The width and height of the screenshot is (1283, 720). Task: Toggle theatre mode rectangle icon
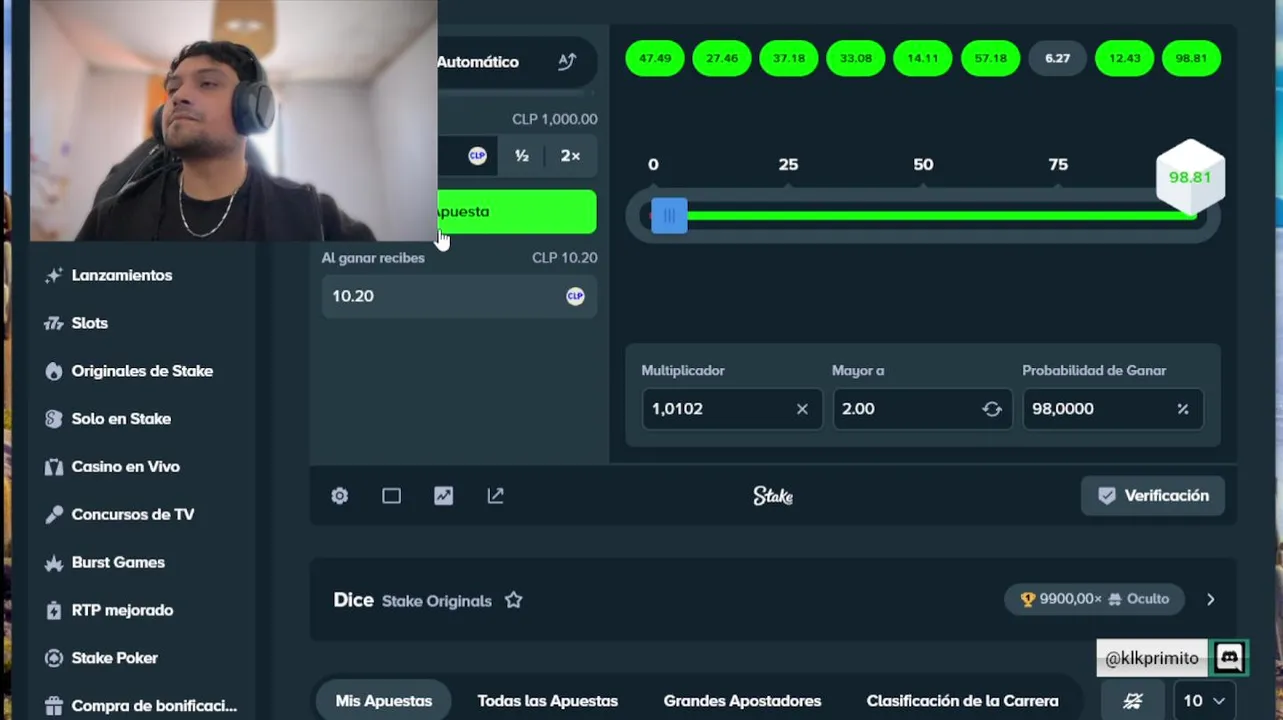point(392,496)
